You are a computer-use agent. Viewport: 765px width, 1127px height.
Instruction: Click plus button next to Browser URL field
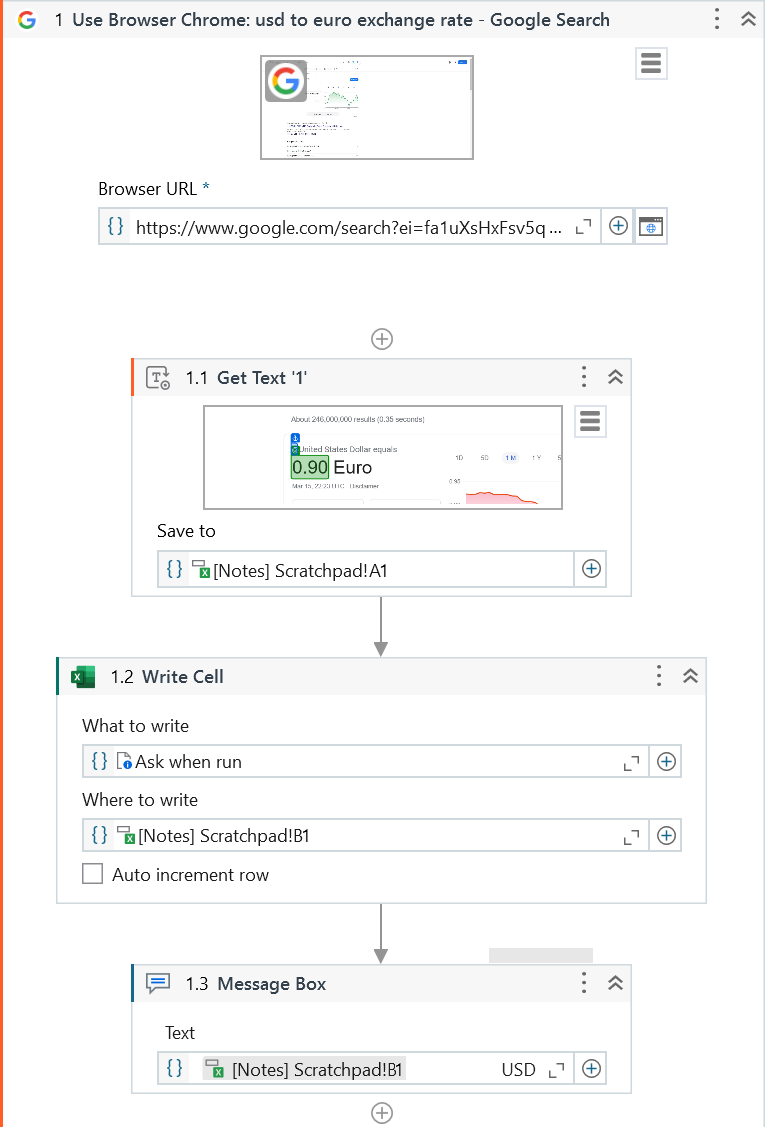618,226
